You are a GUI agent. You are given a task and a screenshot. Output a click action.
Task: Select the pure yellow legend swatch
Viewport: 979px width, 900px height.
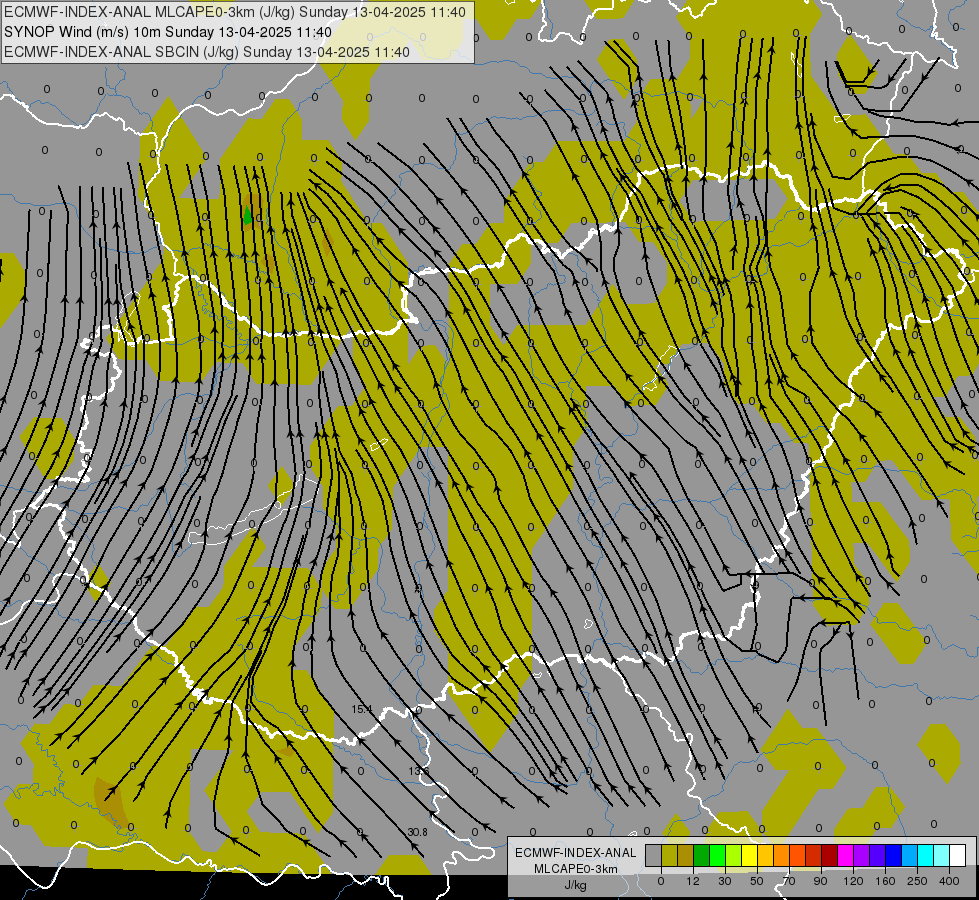pos(750,855)
